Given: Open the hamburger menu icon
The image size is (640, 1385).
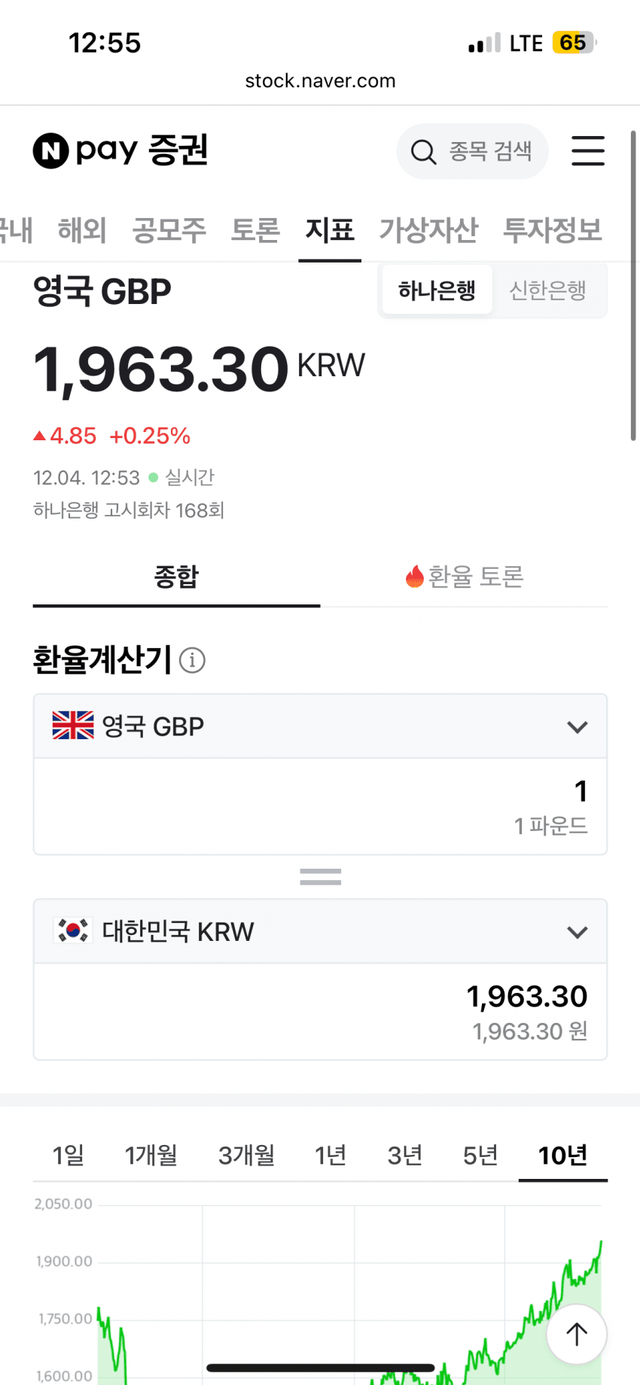Looking at the screenshot, I should [x=588, y=151].
